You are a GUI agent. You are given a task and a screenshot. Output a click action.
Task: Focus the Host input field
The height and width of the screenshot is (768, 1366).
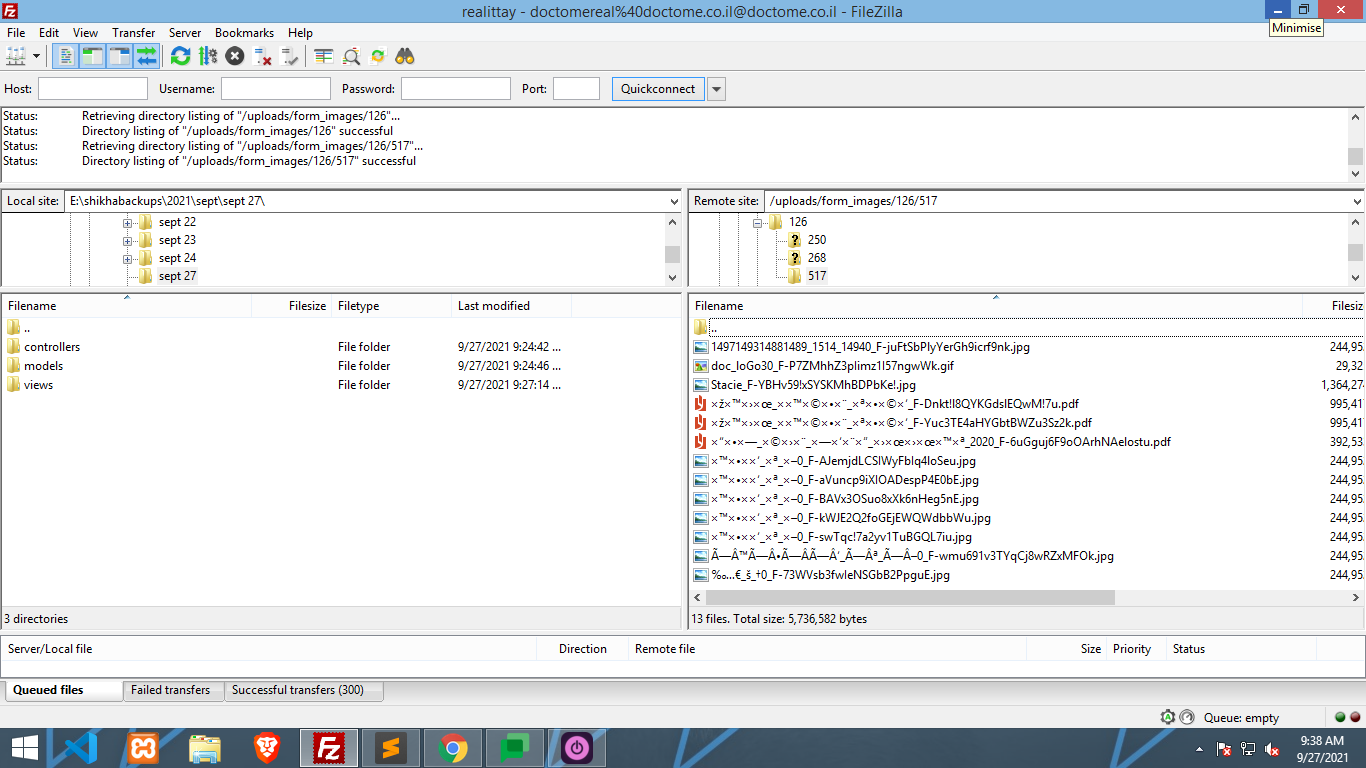pyautogui.click(x=93, y=89)
